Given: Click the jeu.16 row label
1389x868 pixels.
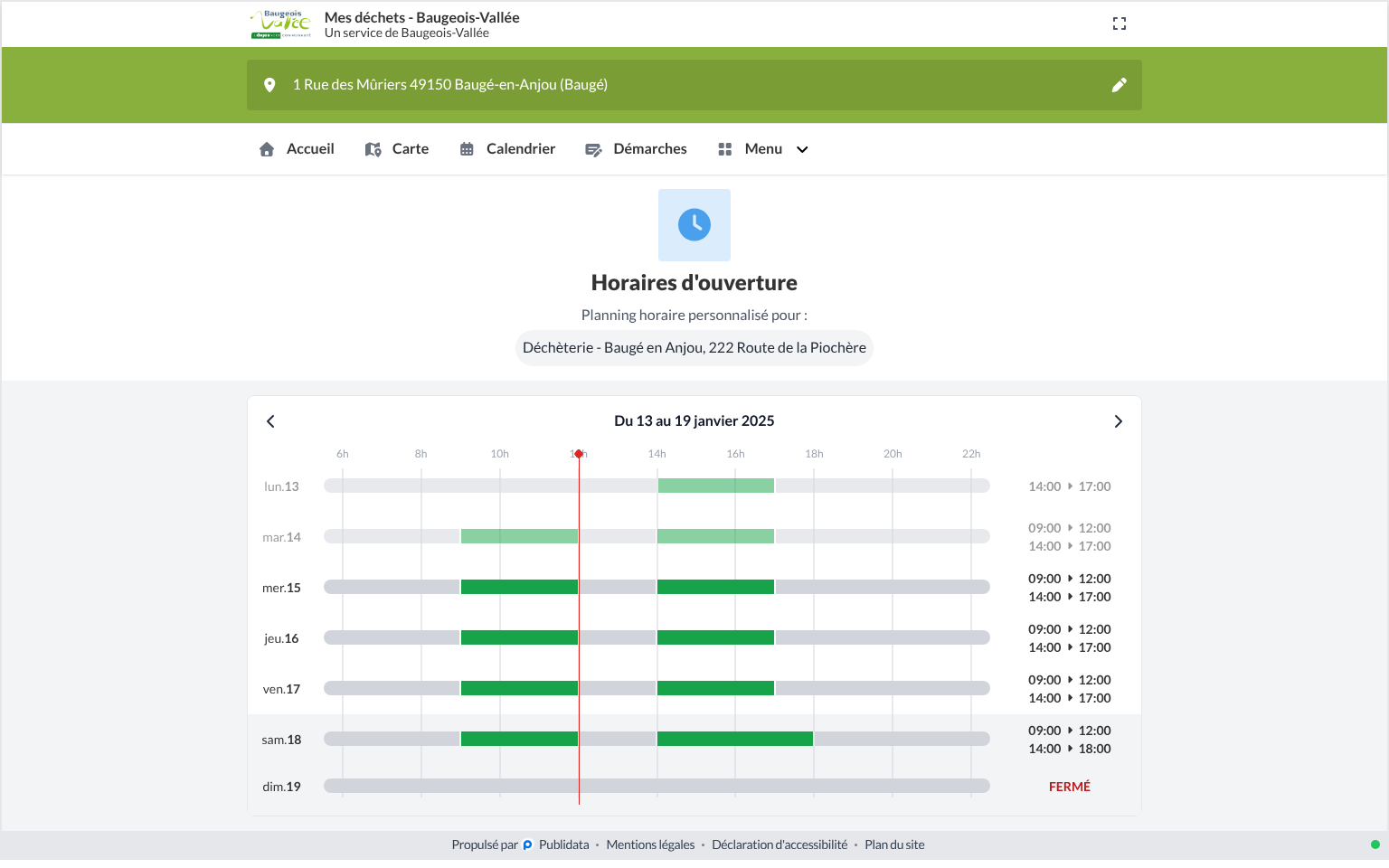Looking at the screenshot, I should click(x=281, y=638).
